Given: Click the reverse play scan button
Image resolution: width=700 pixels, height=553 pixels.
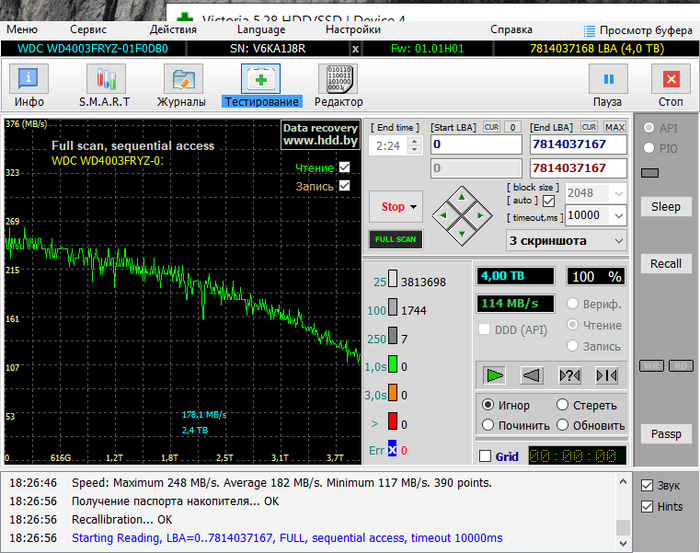Looking at the screenshot, I should click(x=532, y=375).
